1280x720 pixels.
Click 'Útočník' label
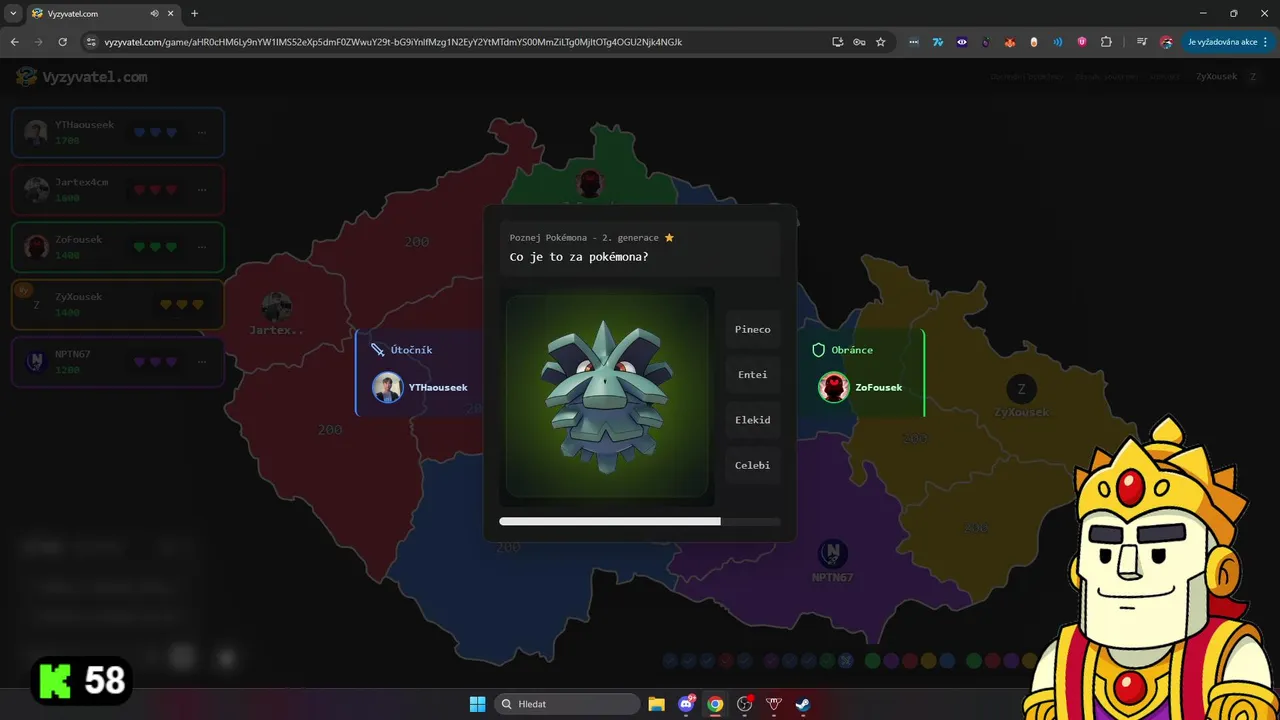point(411,350)
